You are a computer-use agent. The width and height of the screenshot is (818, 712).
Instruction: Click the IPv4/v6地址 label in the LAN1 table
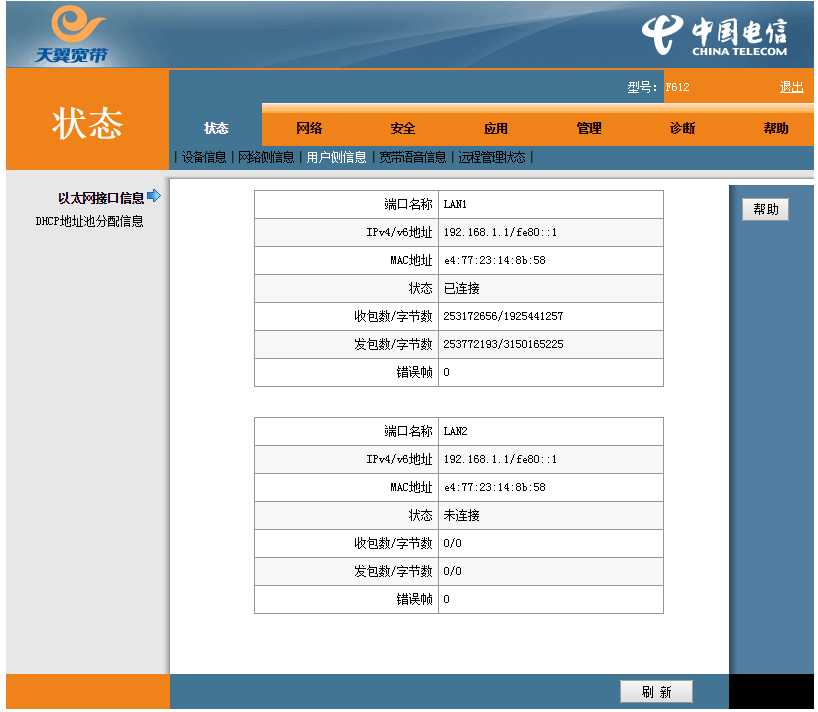click(399, 232)
